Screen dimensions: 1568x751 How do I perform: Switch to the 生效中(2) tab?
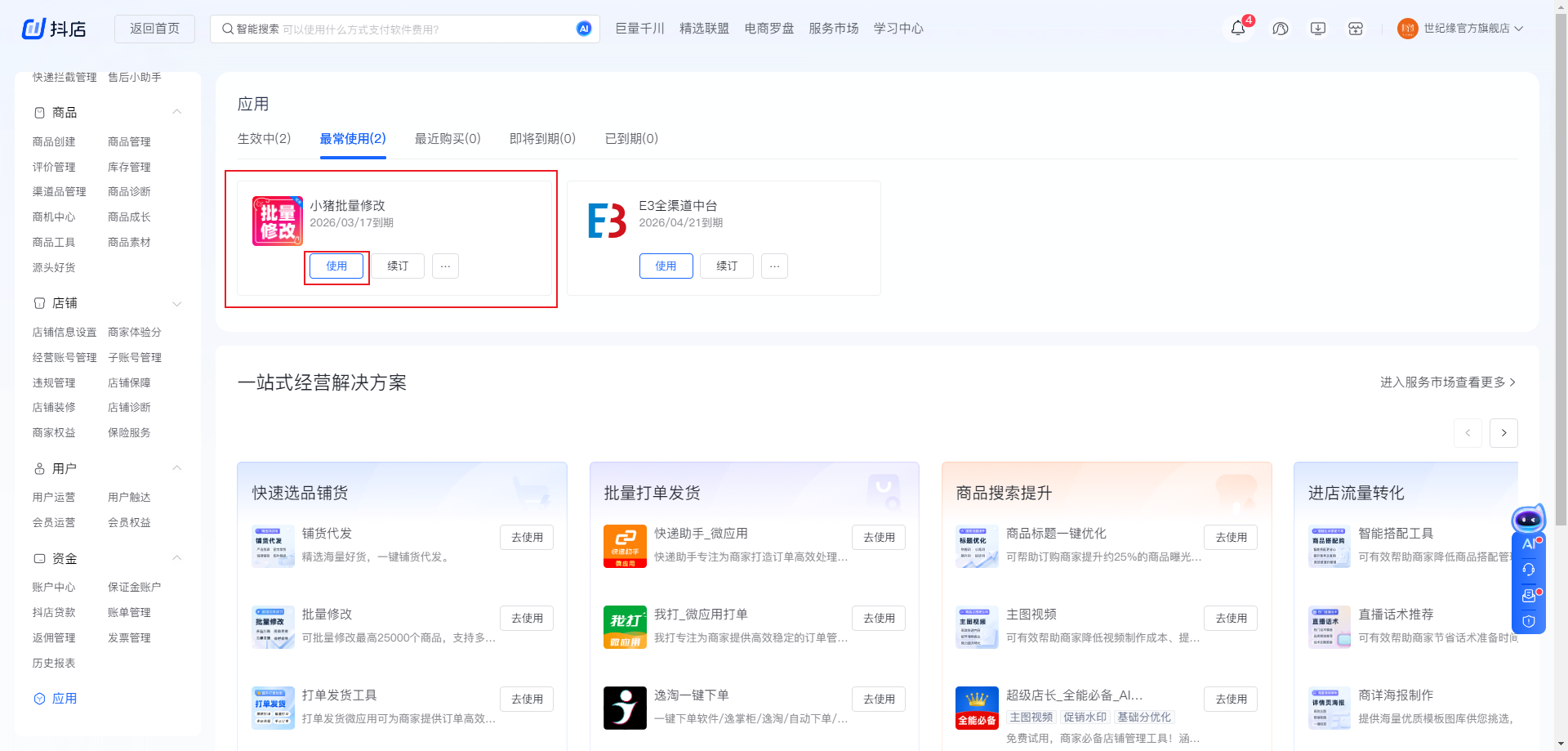(x=264, y=139)
